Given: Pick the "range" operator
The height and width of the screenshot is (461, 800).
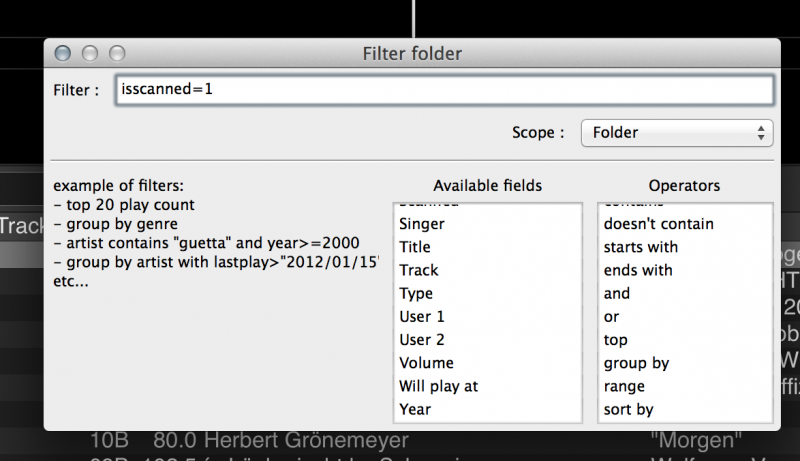Looking at the screenshot, I should [x=624, y=386].
